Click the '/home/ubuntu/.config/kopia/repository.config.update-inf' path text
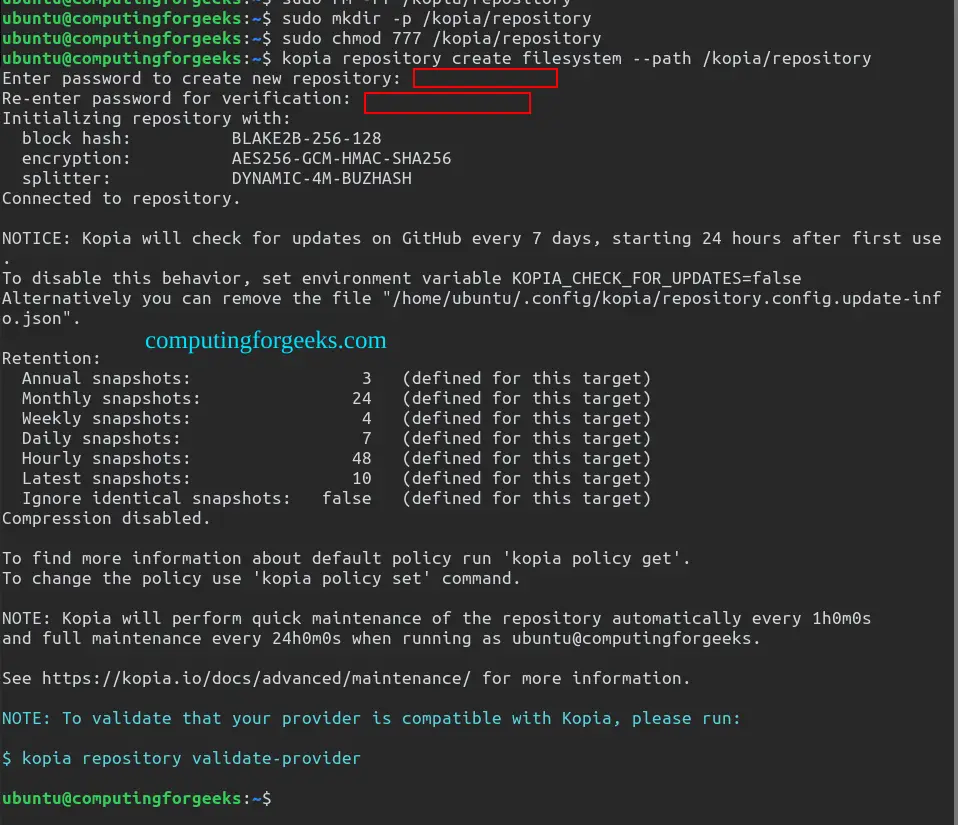The height and width of the screenshot is (825, 958). tap(667, 299)
